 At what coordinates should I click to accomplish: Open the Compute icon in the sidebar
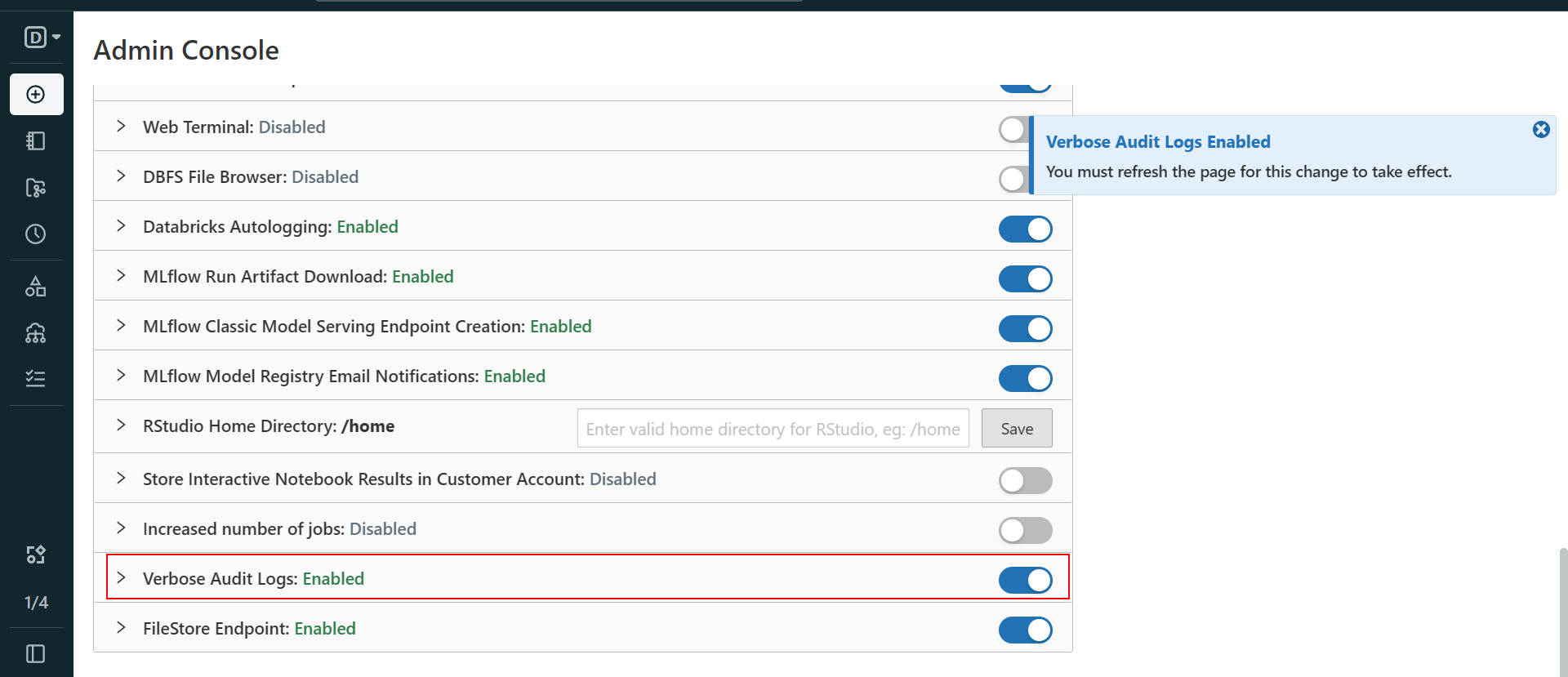(x=36, y=332)
